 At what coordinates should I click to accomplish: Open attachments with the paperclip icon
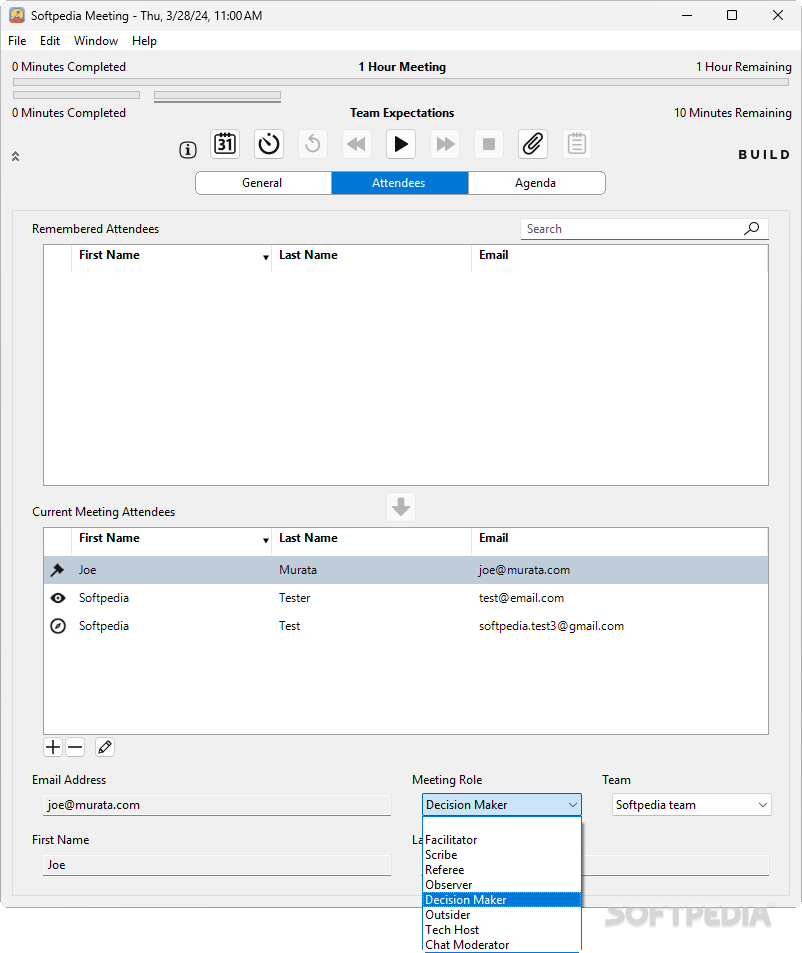533,145
